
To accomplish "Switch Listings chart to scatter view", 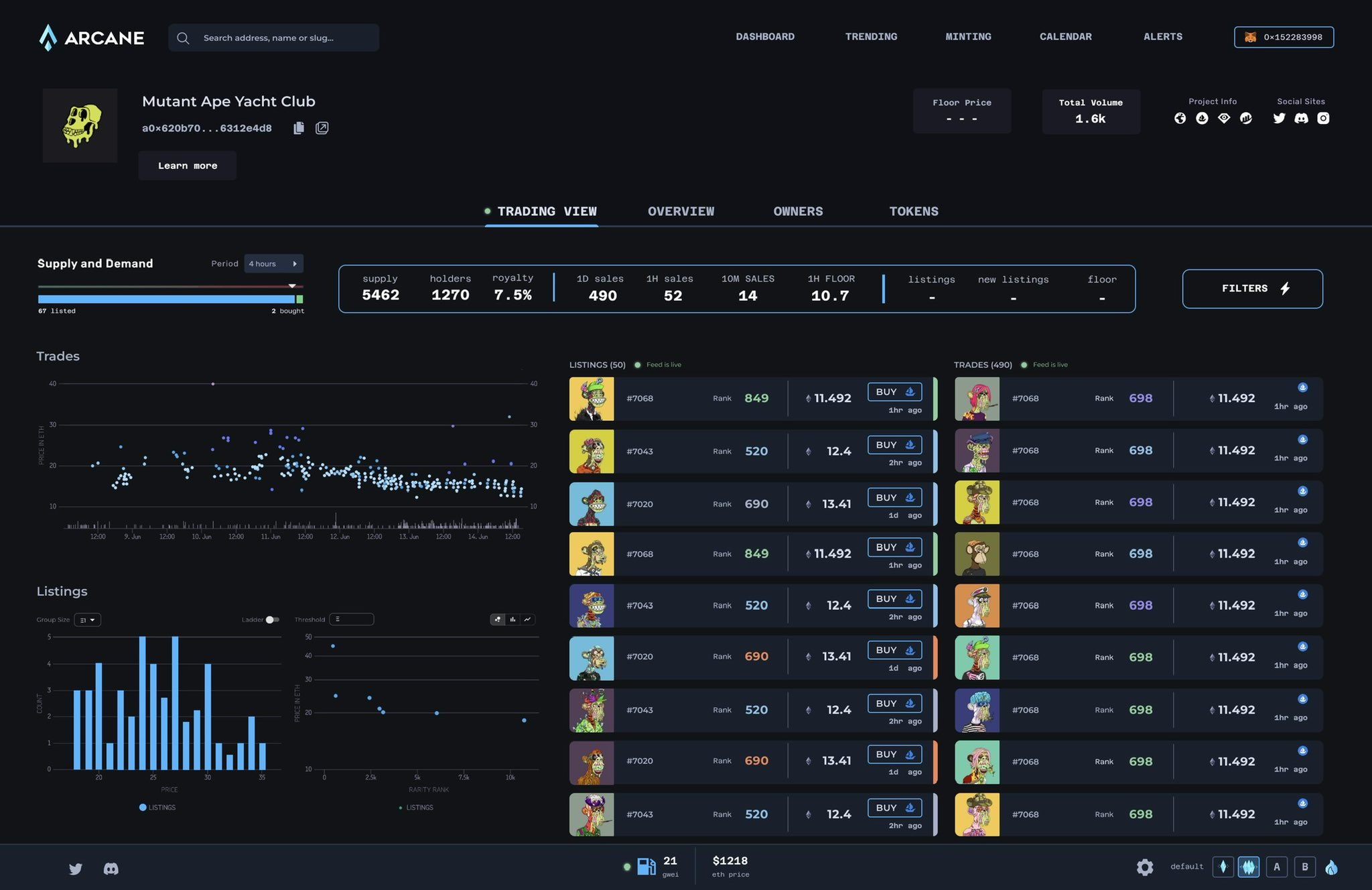I will [x=498, y=619].
